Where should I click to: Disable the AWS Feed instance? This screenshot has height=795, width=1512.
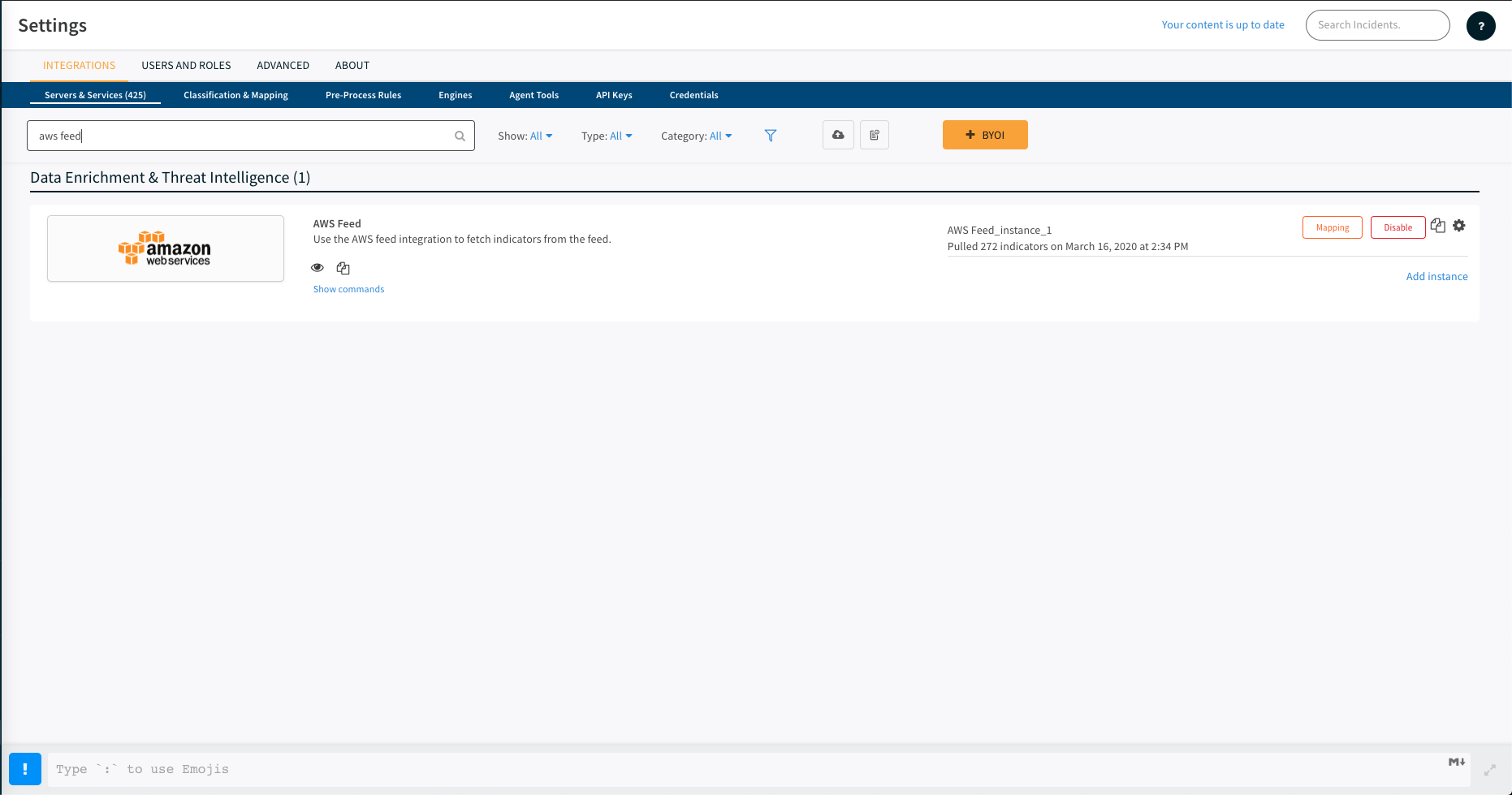[1398, 227]
